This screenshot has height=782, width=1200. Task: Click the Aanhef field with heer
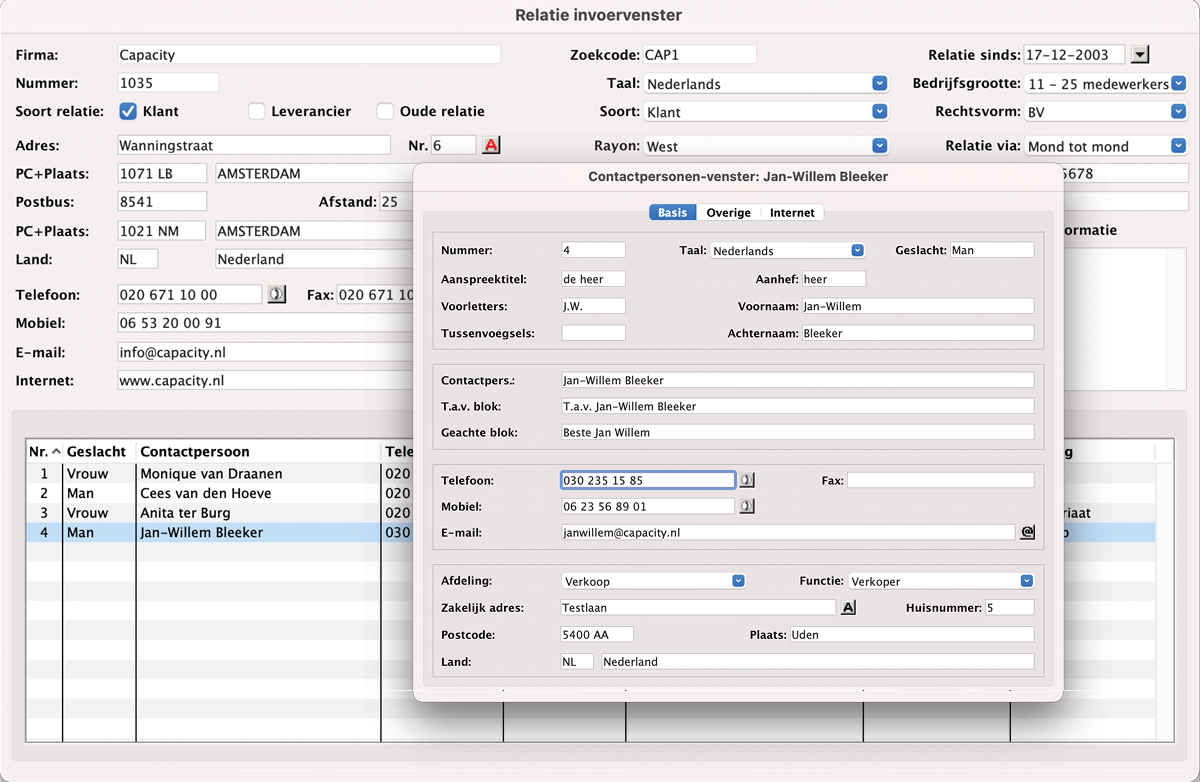click(834, 279)
